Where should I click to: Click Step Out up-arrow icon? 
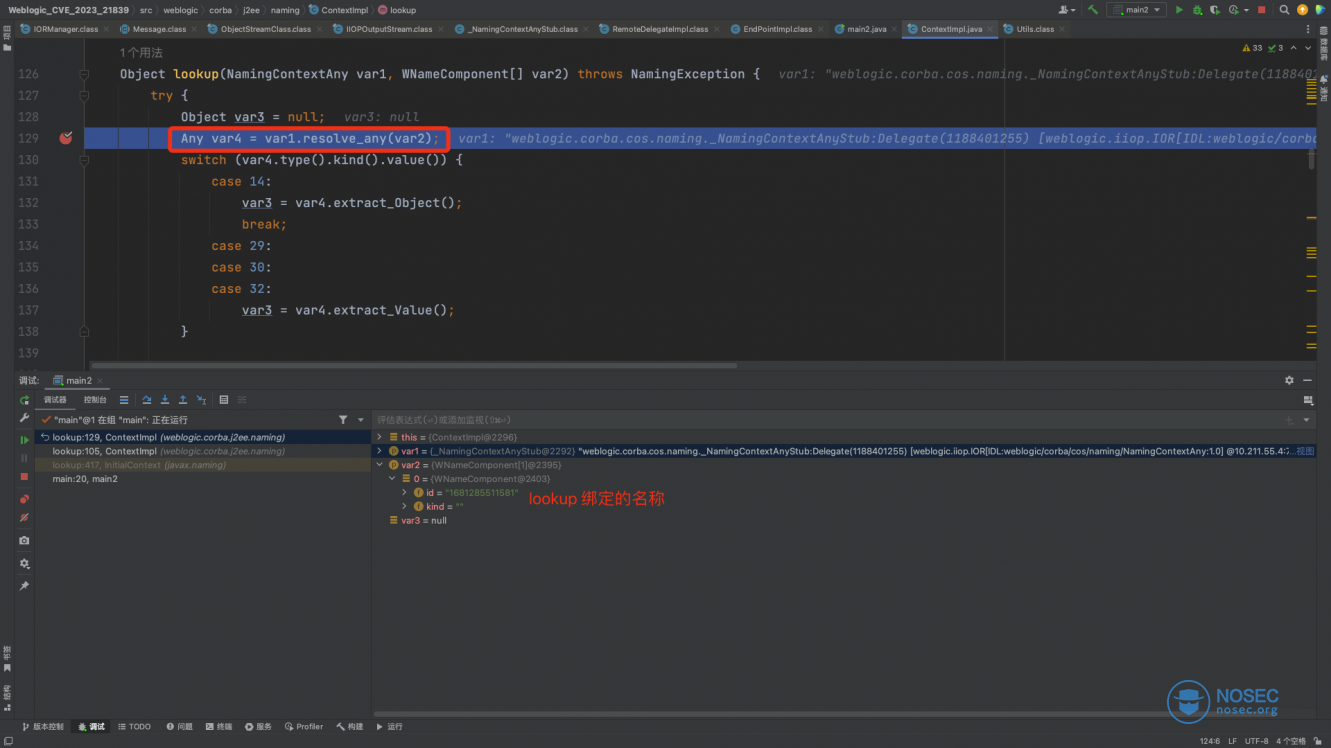(183, 400)
